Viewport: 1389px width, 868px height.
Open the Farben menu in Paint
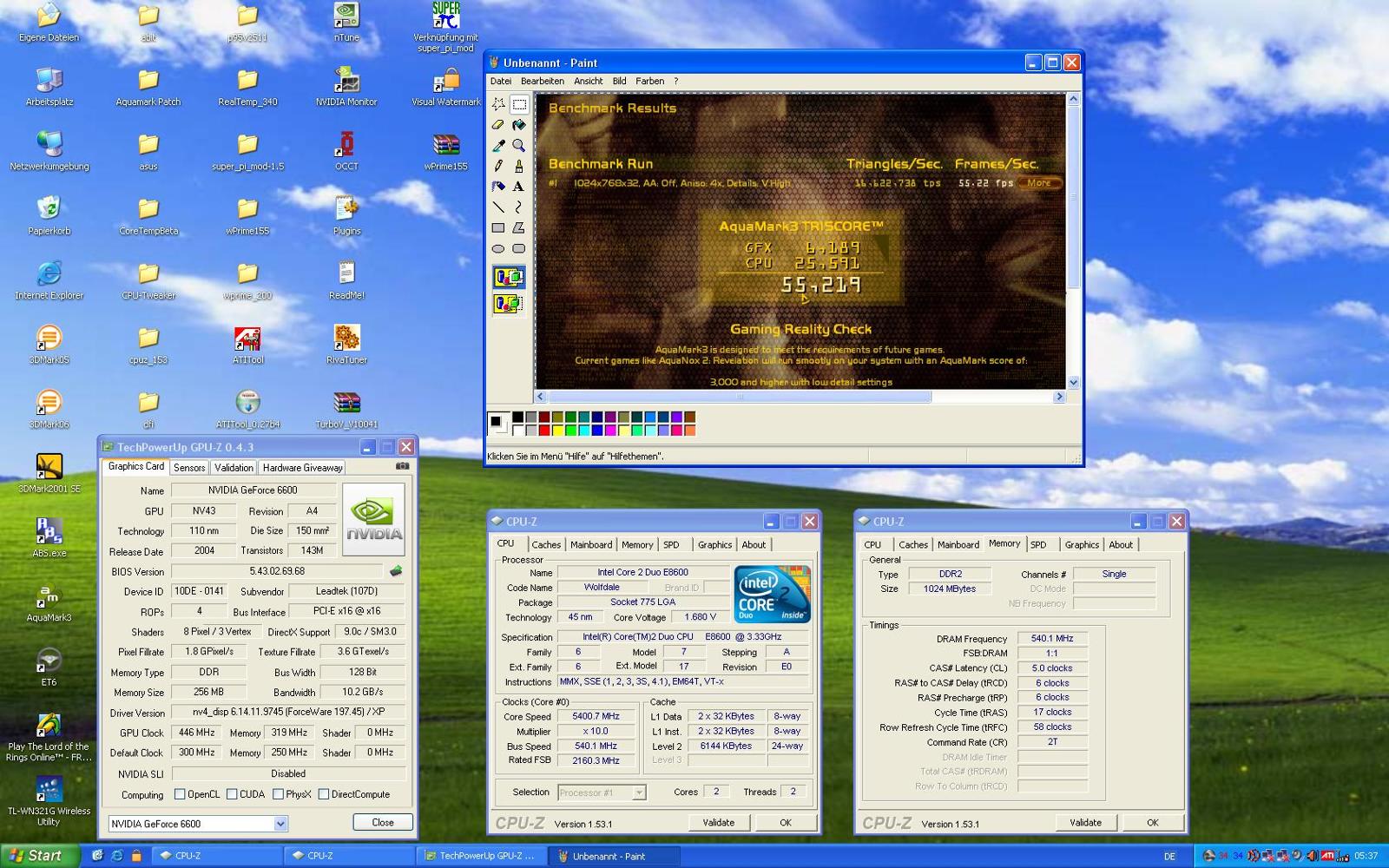pos(650,82)
